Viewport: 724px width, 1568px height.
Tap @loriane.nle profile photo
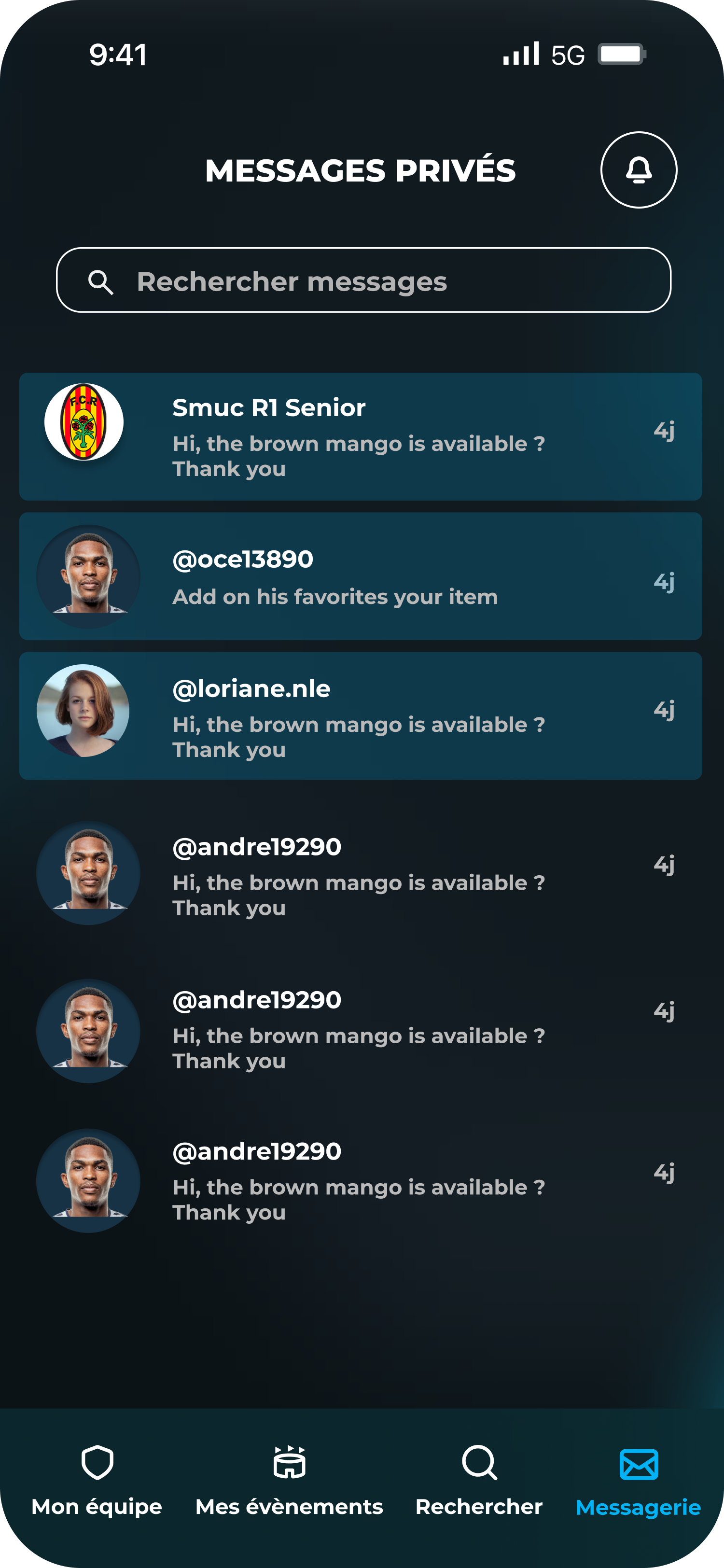(83, 710)
